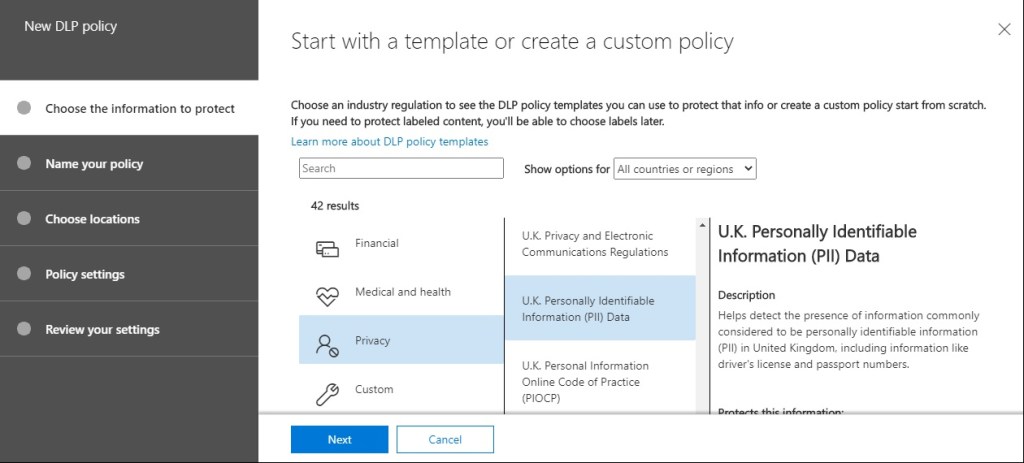This screenshot has width=1024, height=463.
Task: Open the 'All countries or regions' dropdown
Action: [x=685, y=169]
